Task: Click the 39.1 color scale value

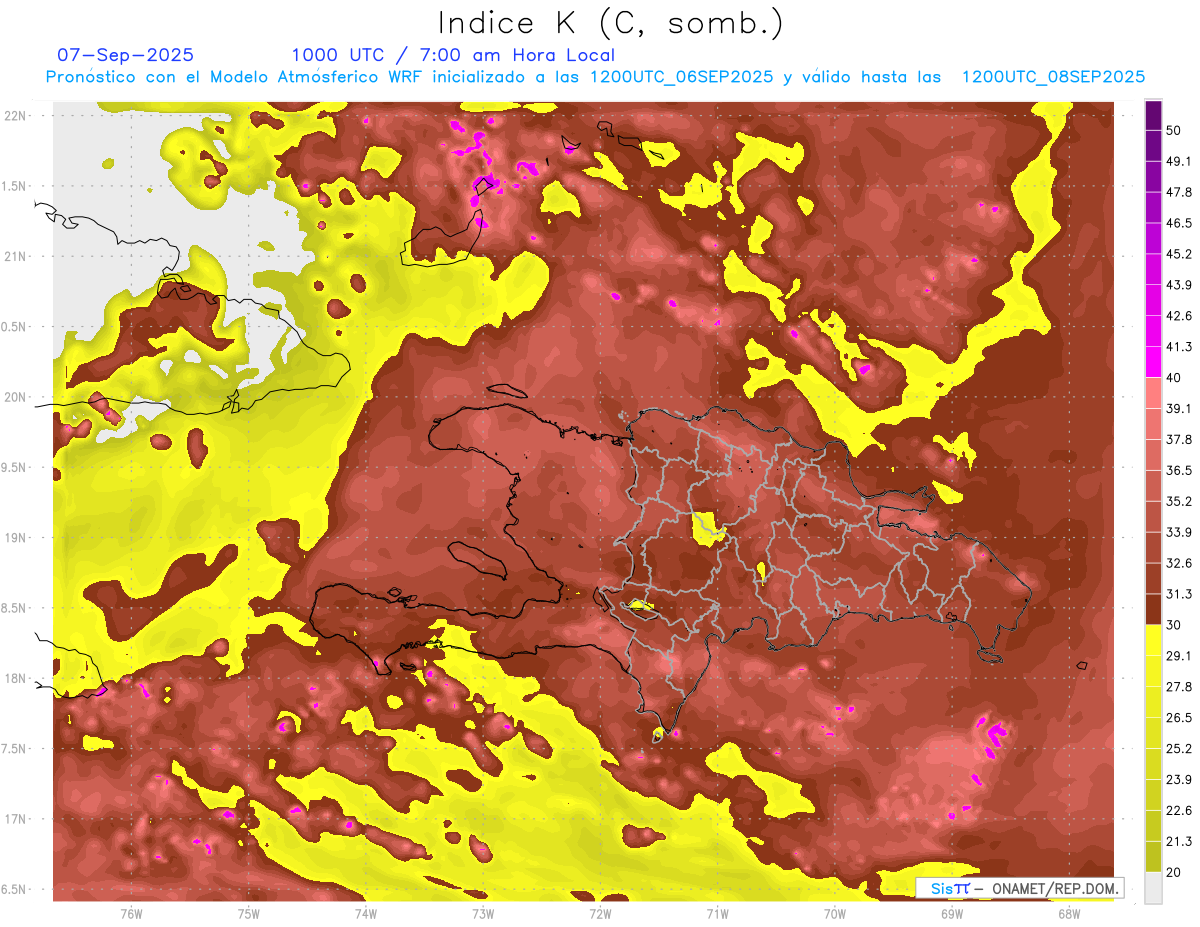Action: (1179, 408)
